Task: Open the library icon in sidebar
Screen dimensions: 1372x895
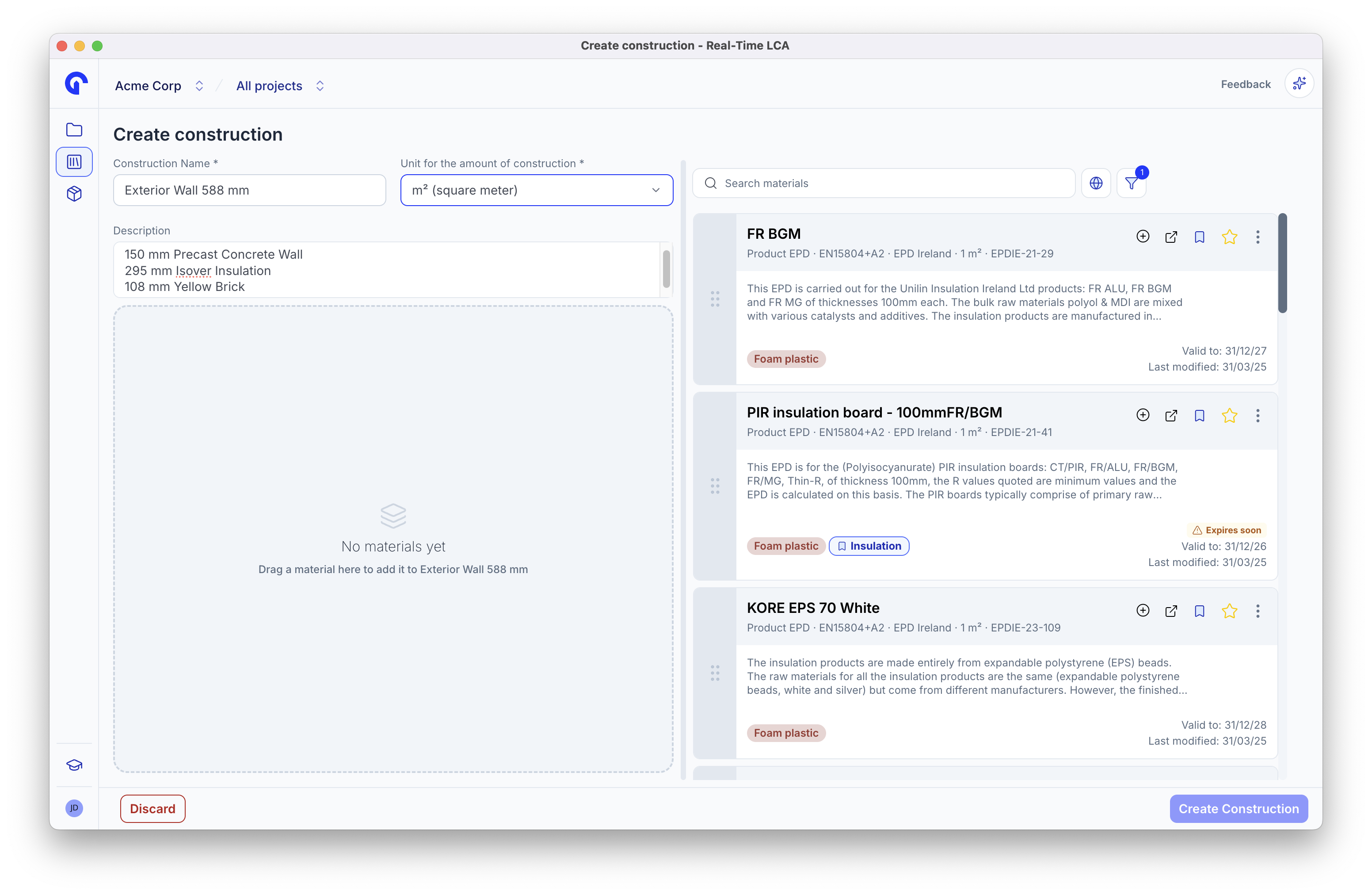Action: pos(74,161)
